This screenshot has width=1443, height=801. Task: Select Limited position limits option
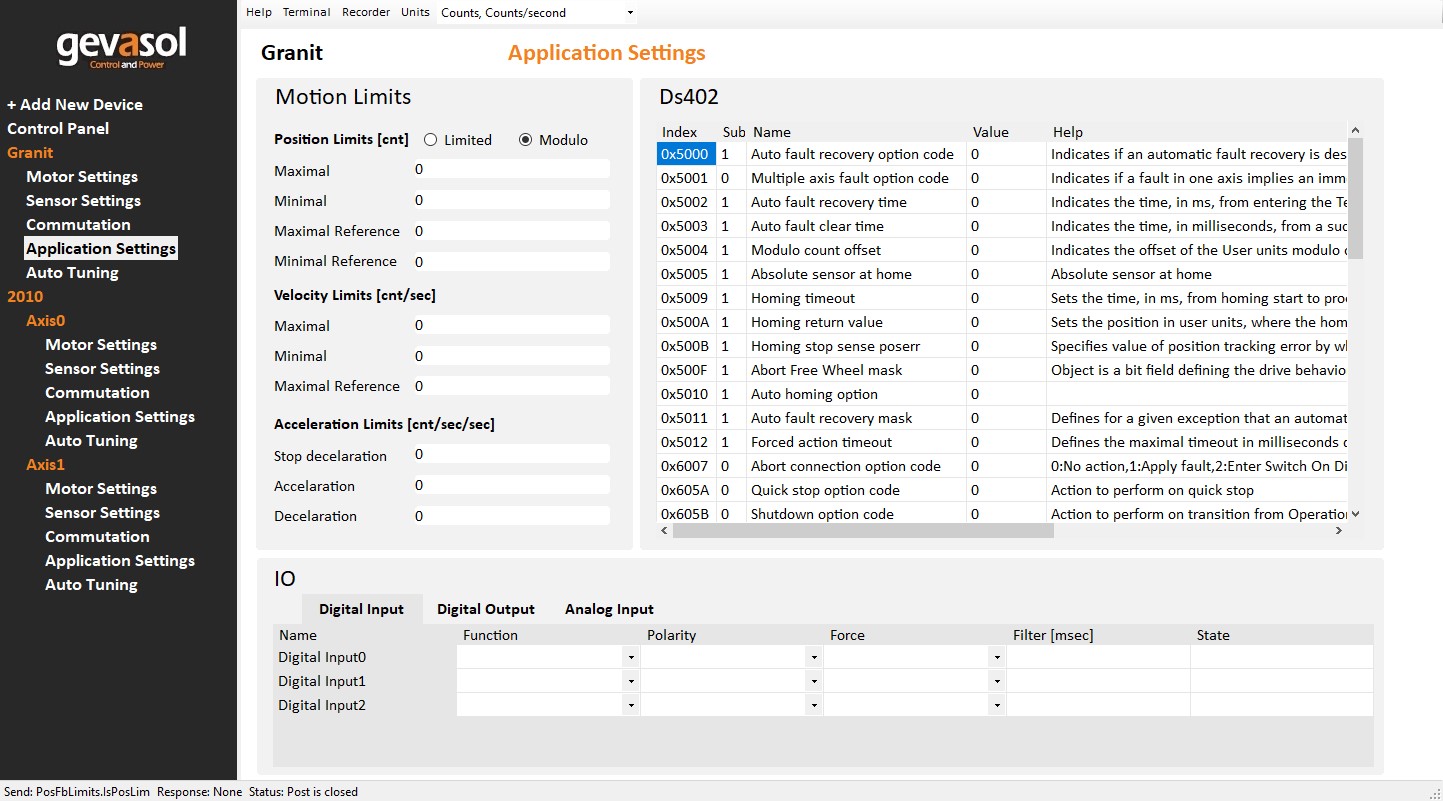tap(431, 140)
